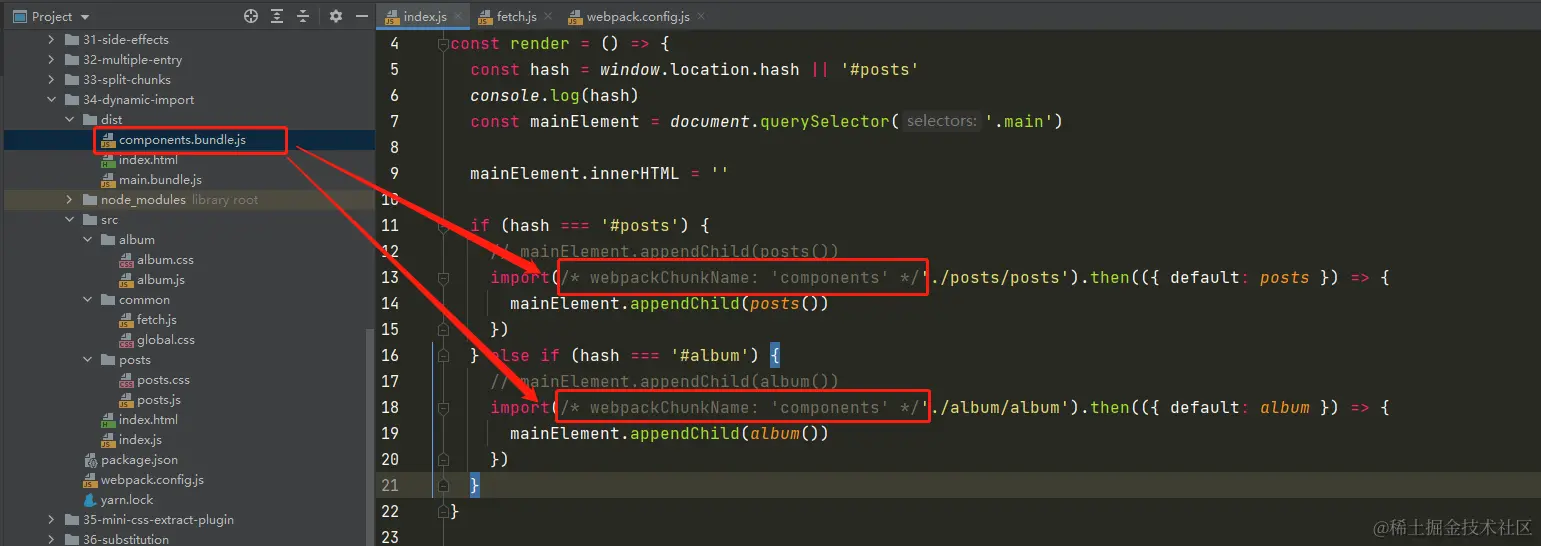The image size is (1541, 546).
Task: Open the Project view dropdown
Action: coord(85,17)
